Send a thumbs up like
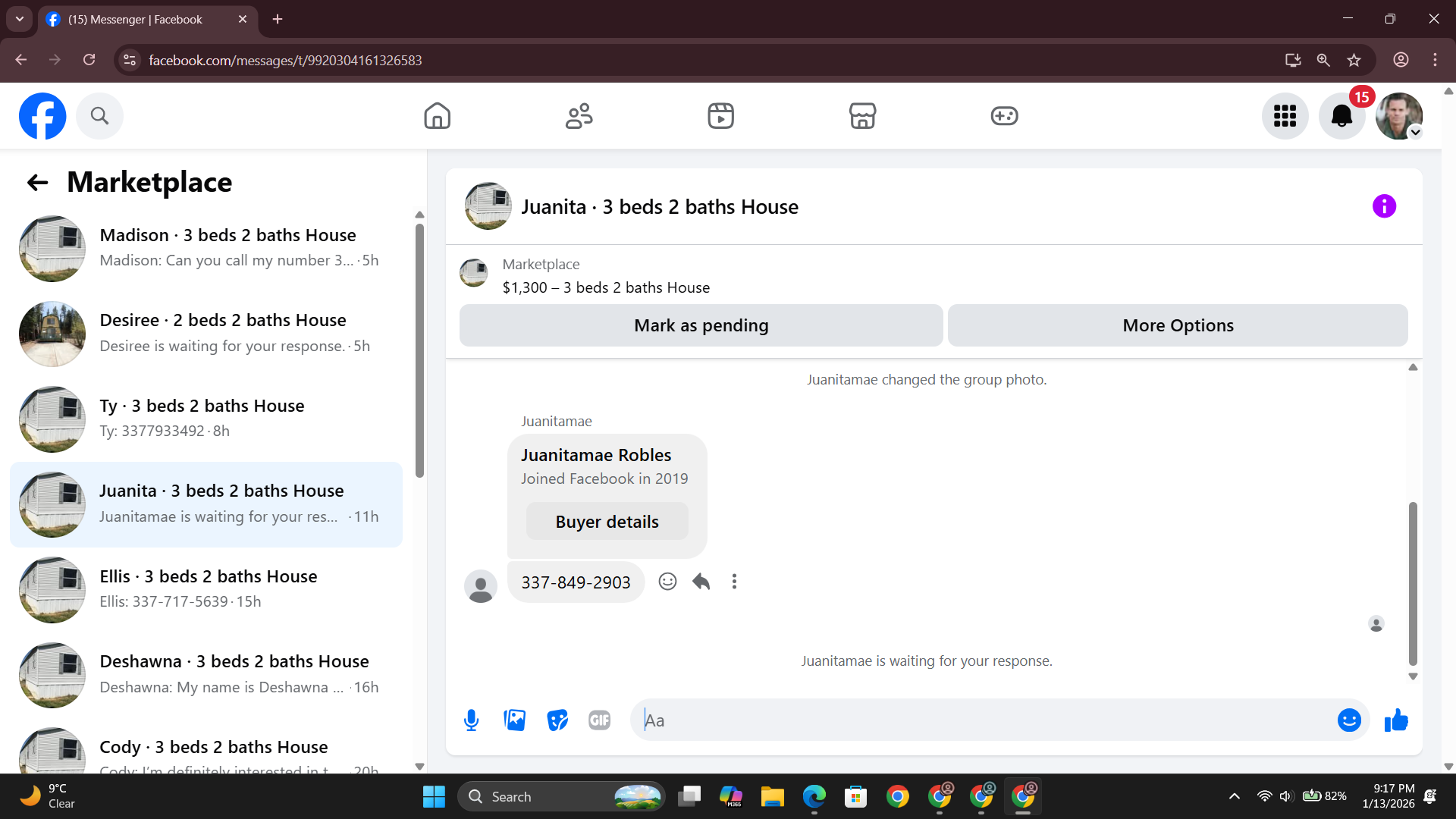 pos(1395,720)
